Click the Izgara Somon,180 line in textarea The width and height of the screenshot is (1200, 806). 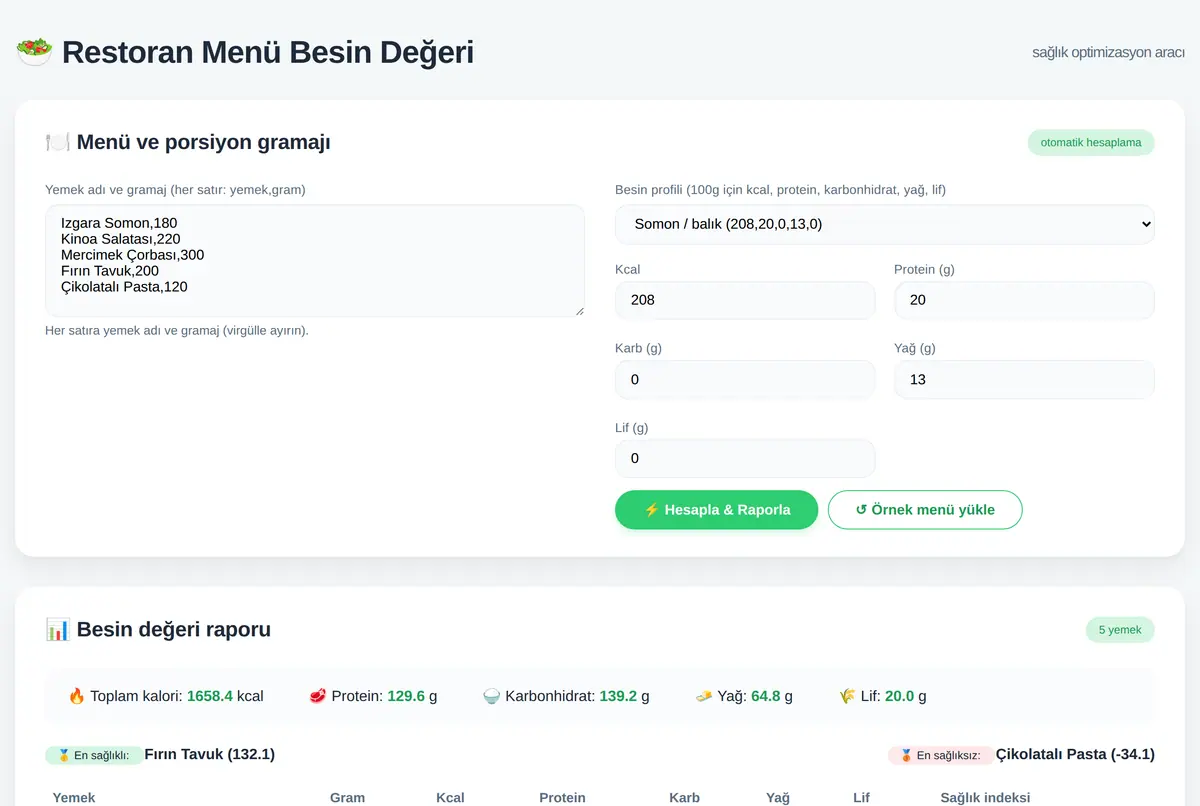pos(118,223)
